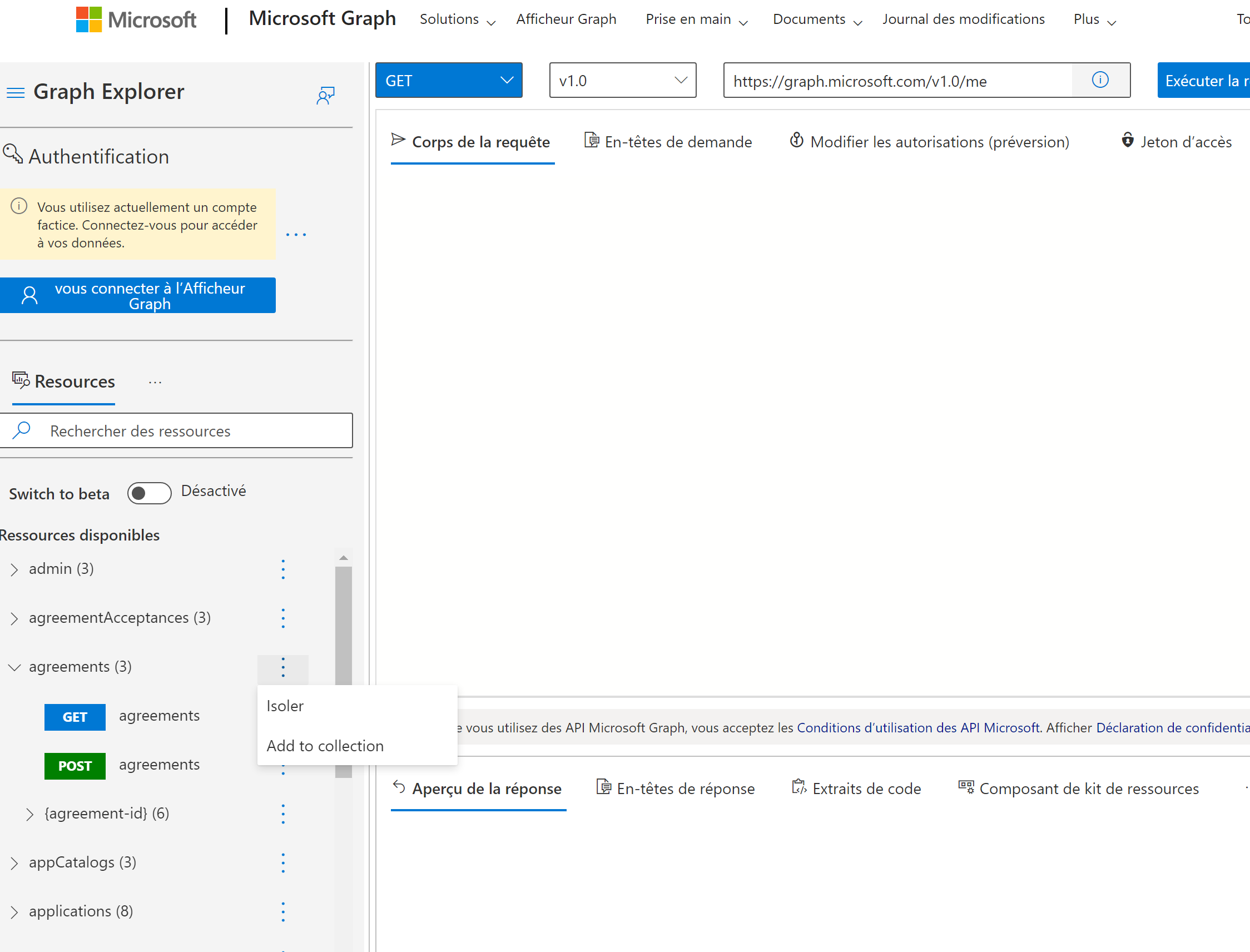This screenshot has height=952, width=1250.
Task: Open the kebab menu next to admin resource
Action: coord(283,569)
